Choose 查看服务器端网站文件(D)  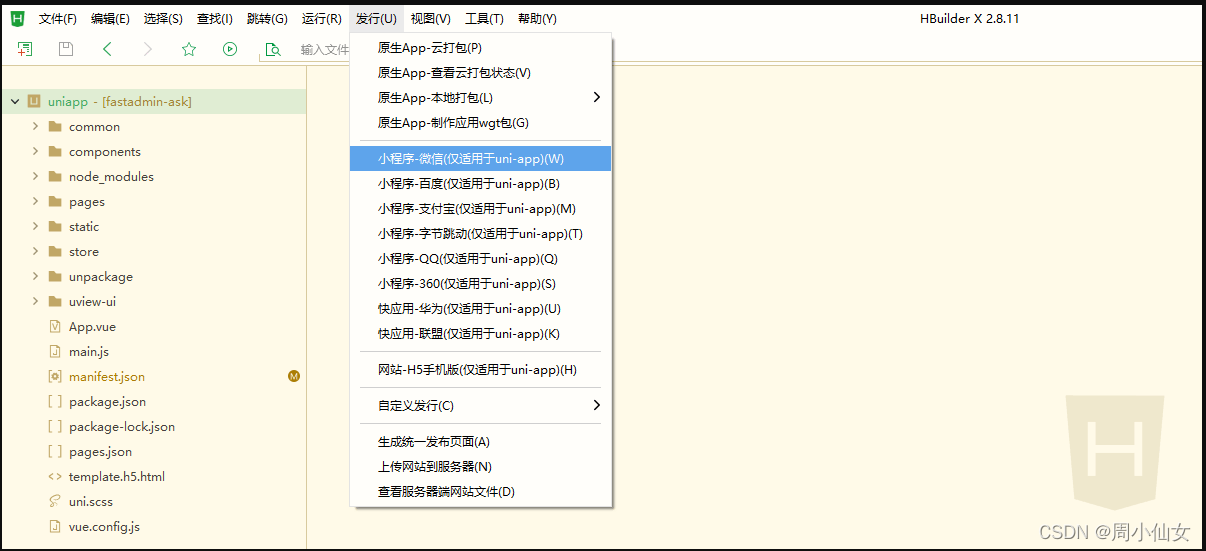(x=480, y=492)
